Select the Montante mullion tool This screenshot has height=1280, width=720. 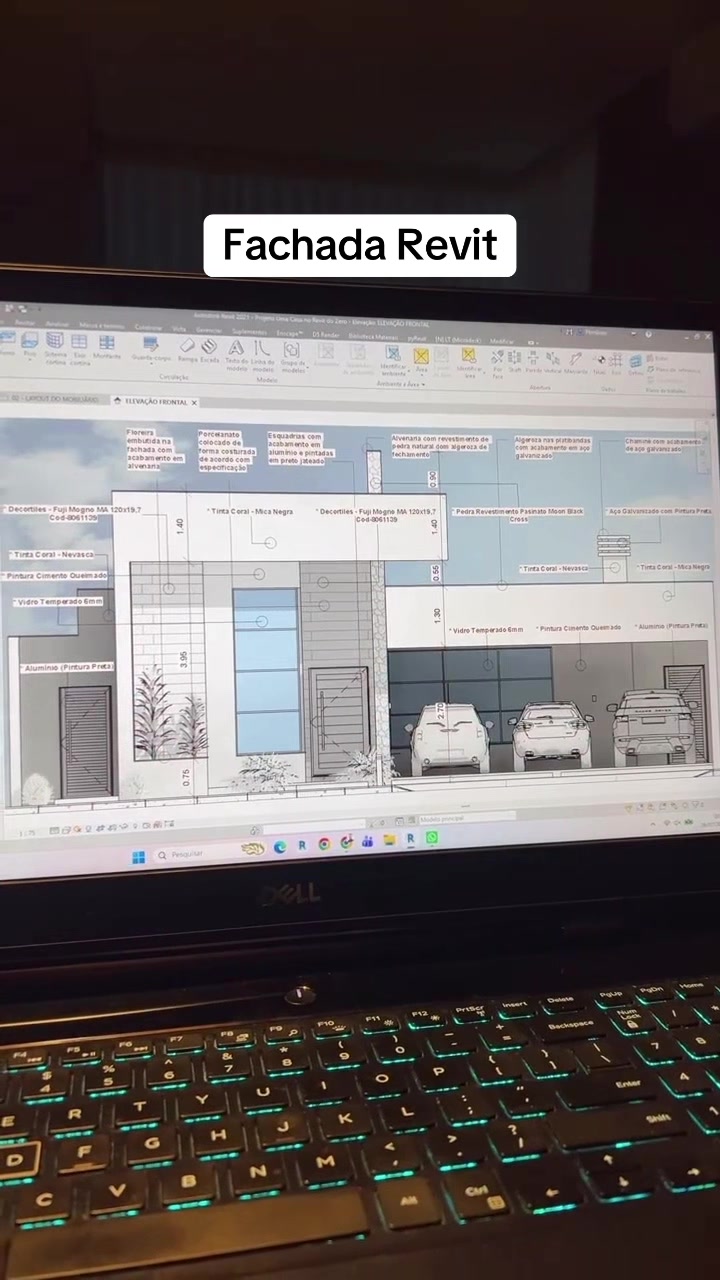click(107, 346)
